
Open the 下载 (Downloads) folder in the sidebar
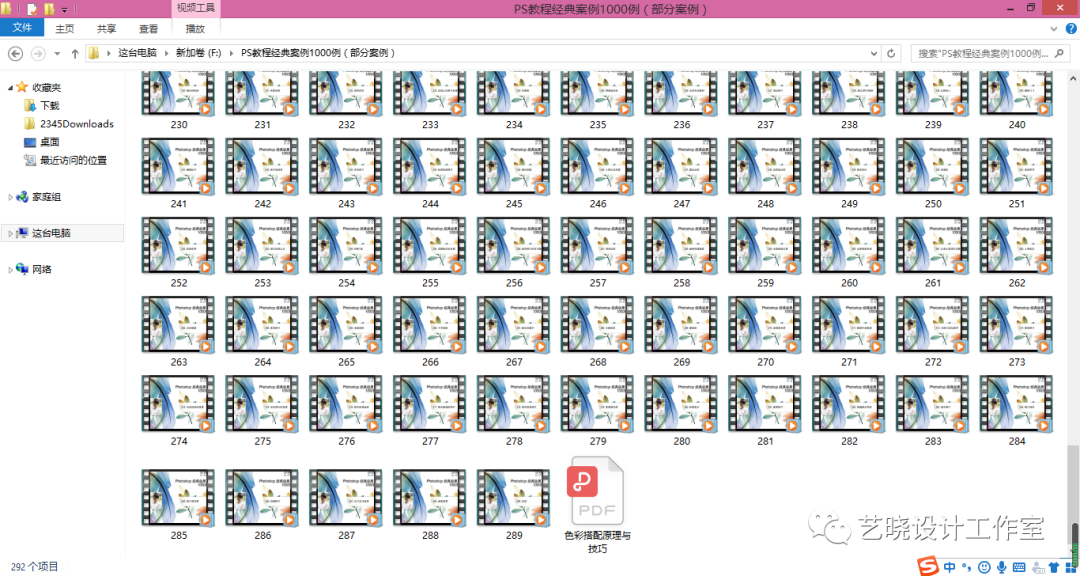(47, 104)
